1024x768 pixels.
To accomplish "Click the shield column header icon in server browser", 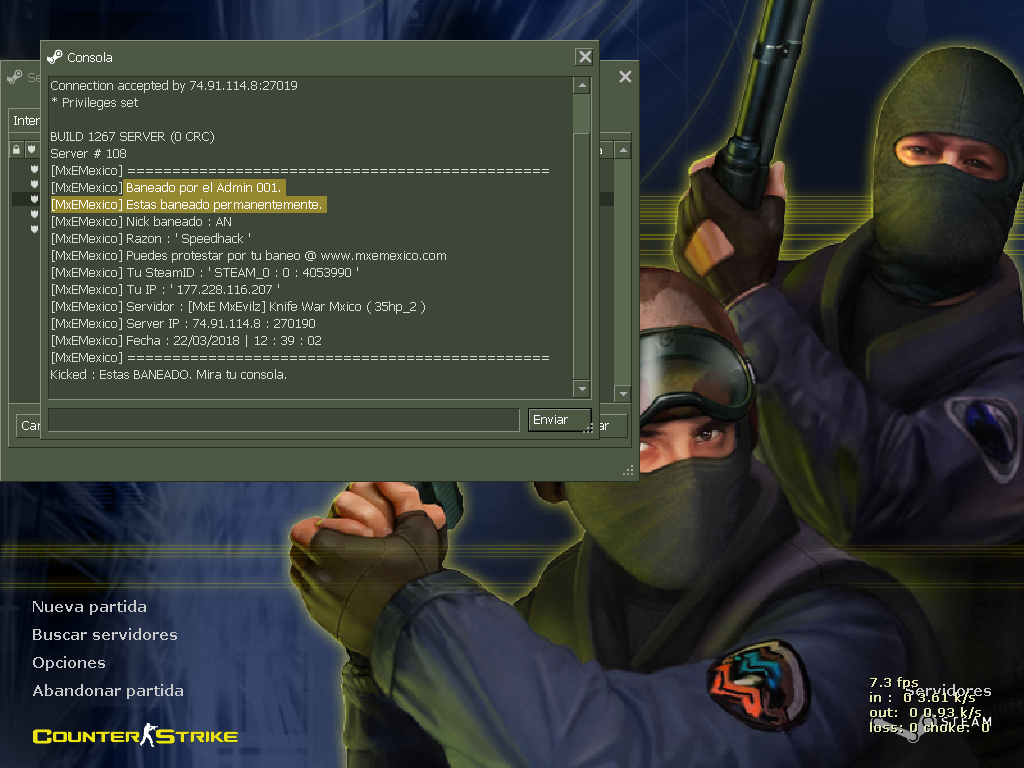I will click(x=31, y=150).
